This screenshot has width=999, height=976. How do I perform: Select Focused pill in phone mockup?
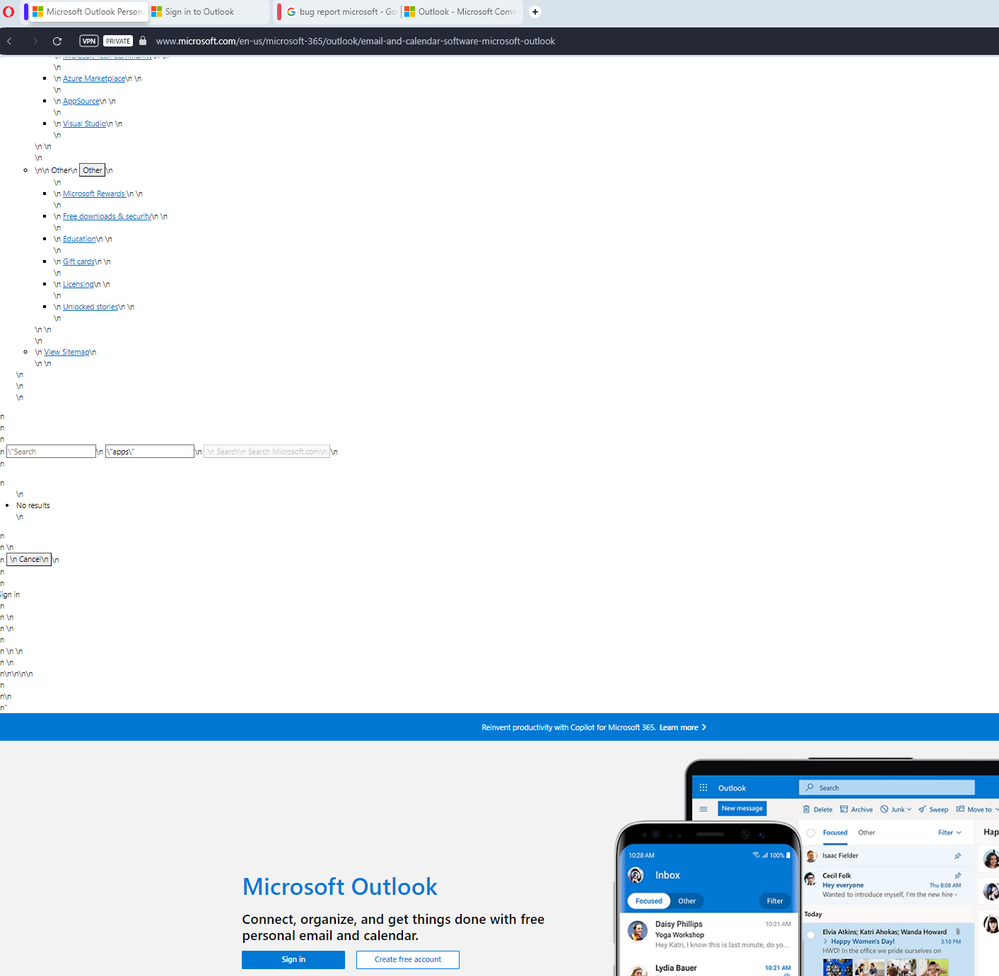click(x=649, y=901)
